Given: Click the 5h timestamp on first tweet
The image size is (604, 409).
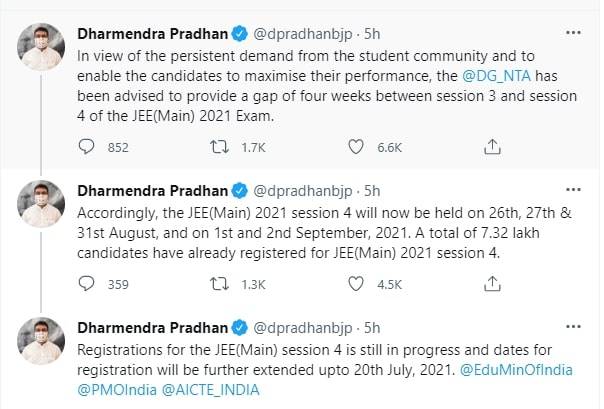Looking at the screenshot, I should 369,35.
